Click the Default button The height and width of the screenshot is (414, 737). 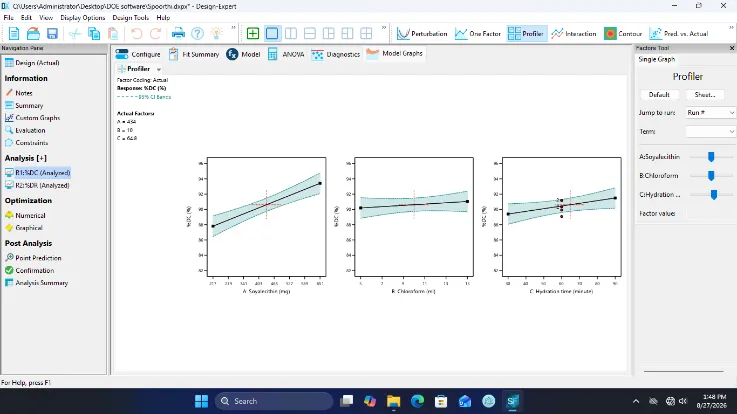tap(659, 94)
